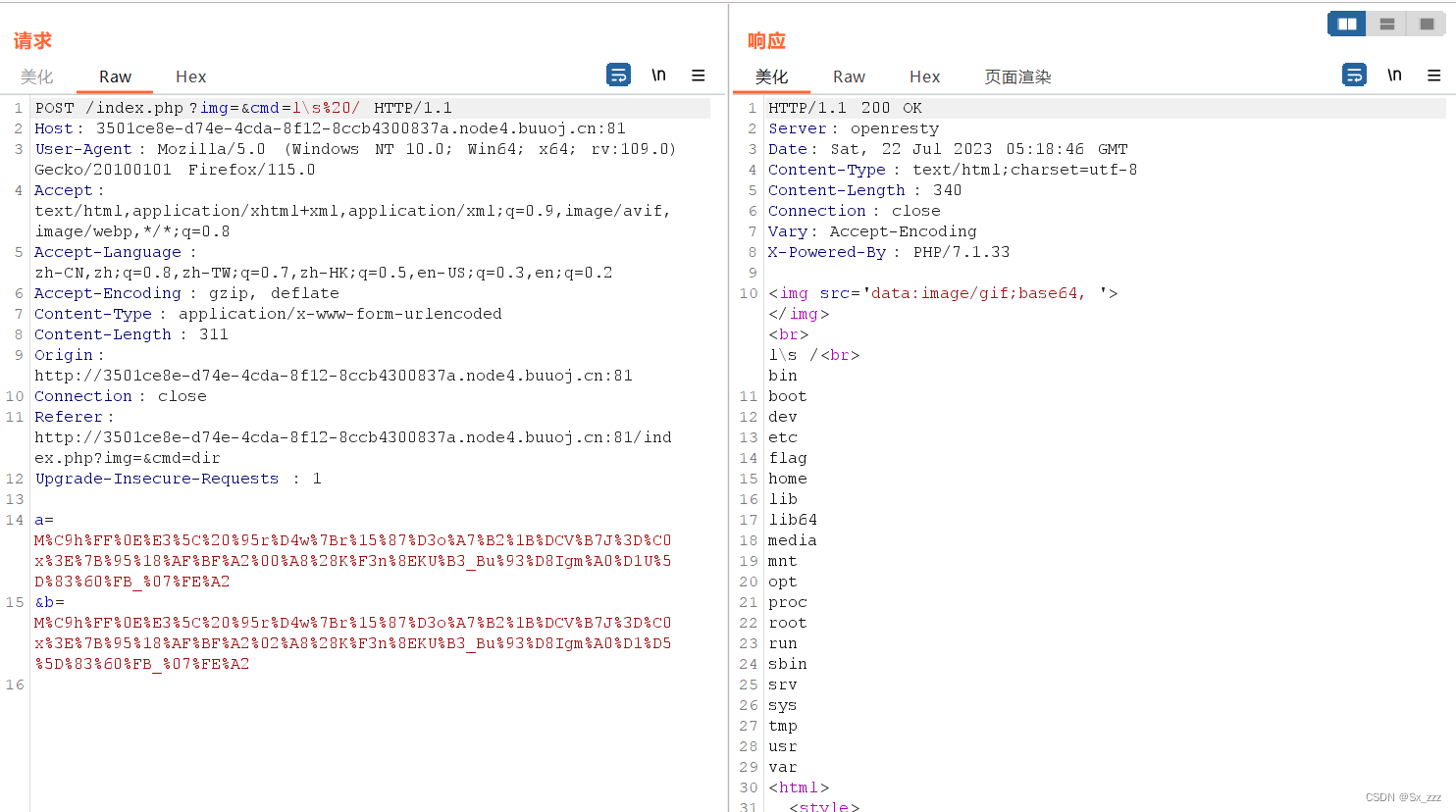Screen dimensions: 1456x812
Task: Click the 'flag' directory entry in response
Action: coord(788,458)
